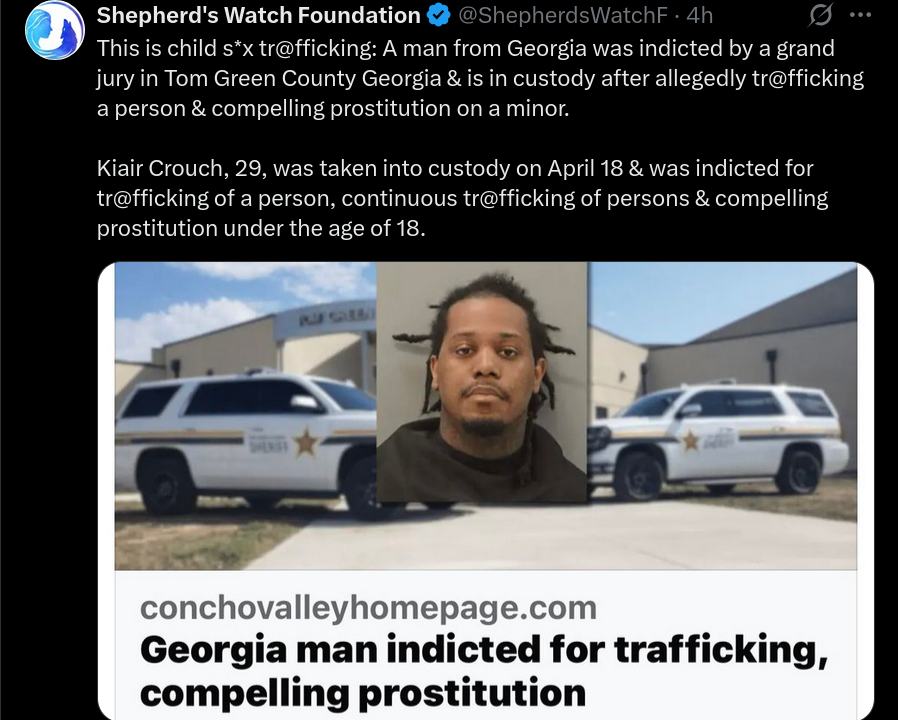Open the conchovalleyhomepage.com domain link

[368, 607]
